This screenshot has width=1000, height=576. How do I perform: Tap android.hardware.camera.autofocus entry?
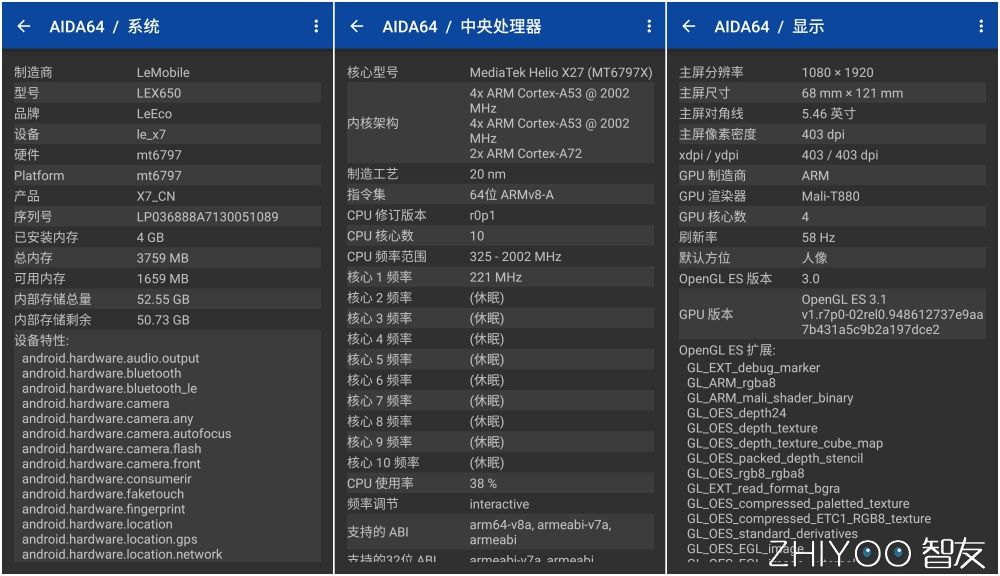126,433
